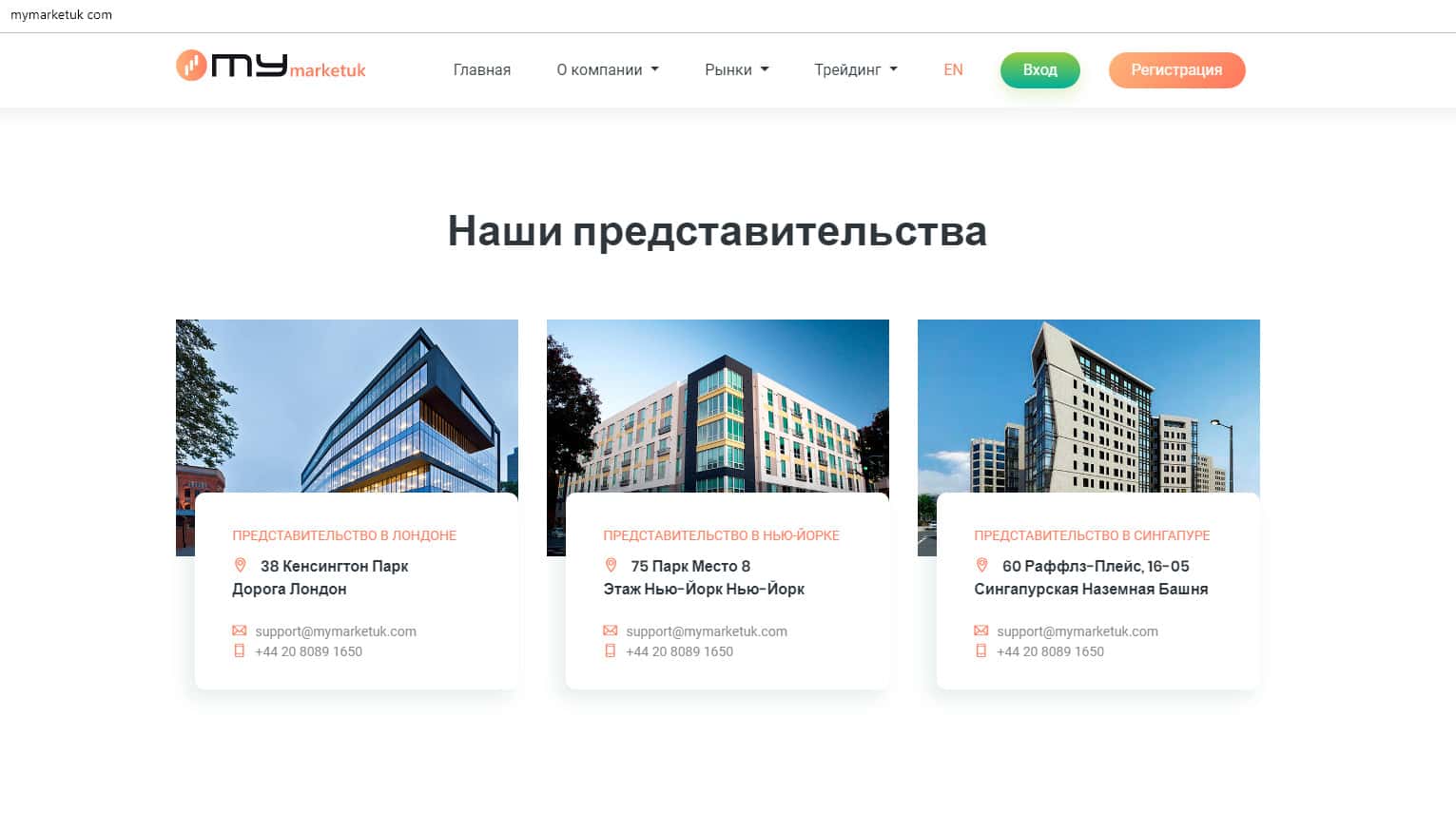Click the orange Регистрация button

coord(1176,70)
